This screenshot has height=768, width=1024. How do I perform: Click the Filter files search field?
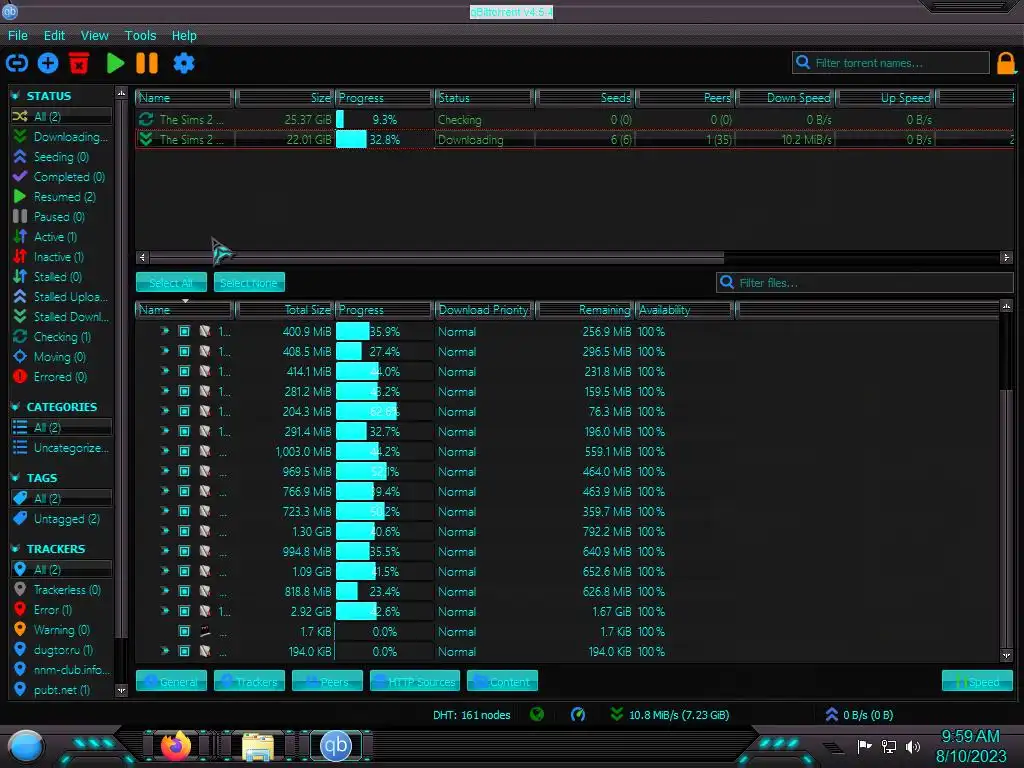click(x=865, y=283)
